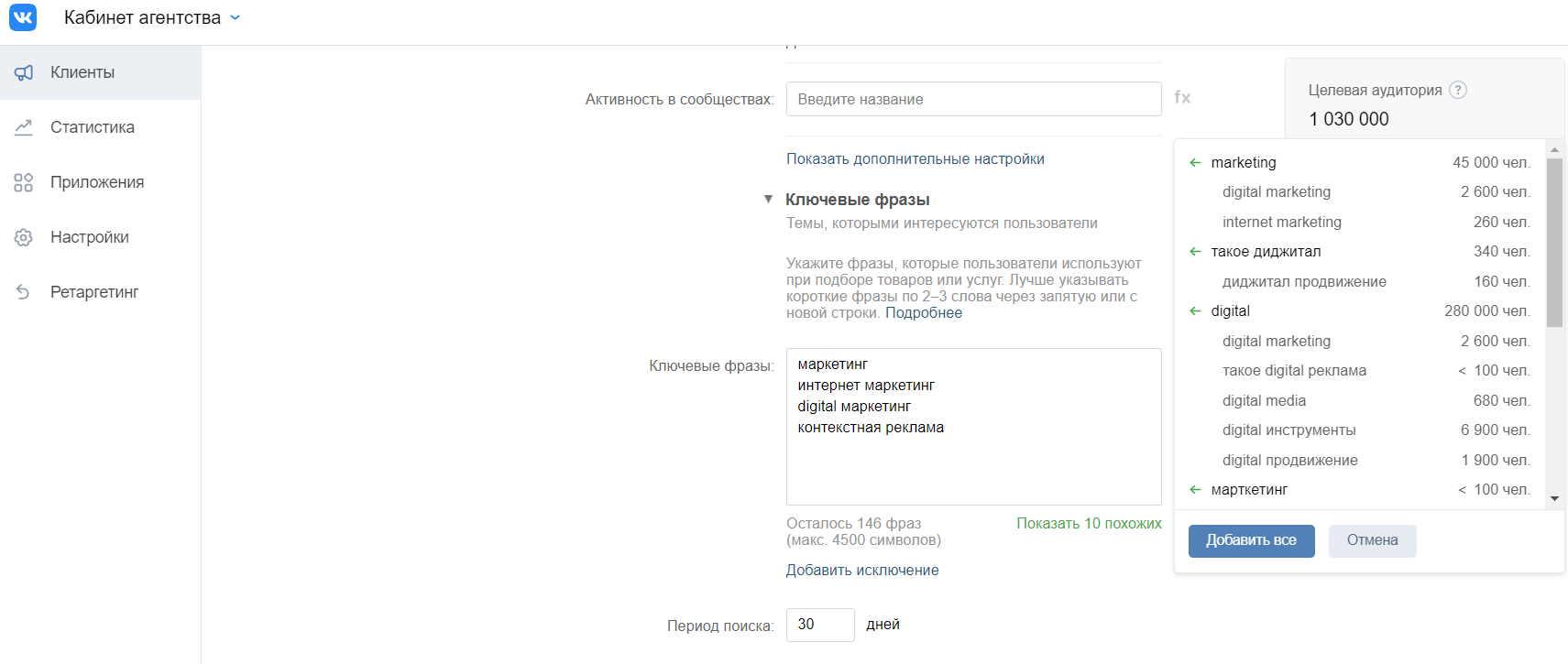Click the Целевая аудитория help question icon
The width and height of the screenshot is (1568, 664).
[x=1458, y=90]
